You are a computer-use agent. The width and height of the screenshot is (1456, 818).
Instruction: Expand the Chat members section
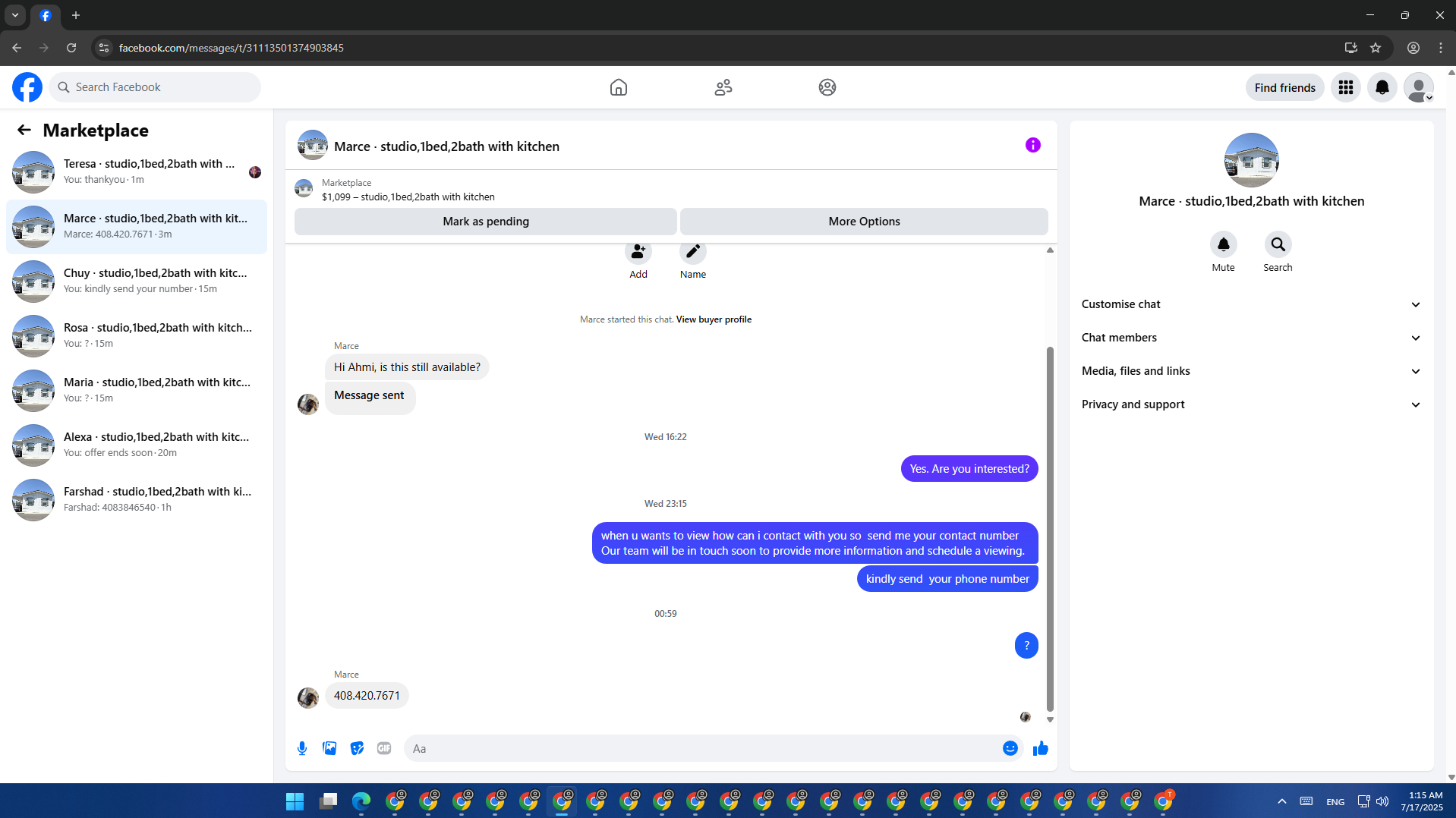tap(1252, 338)
